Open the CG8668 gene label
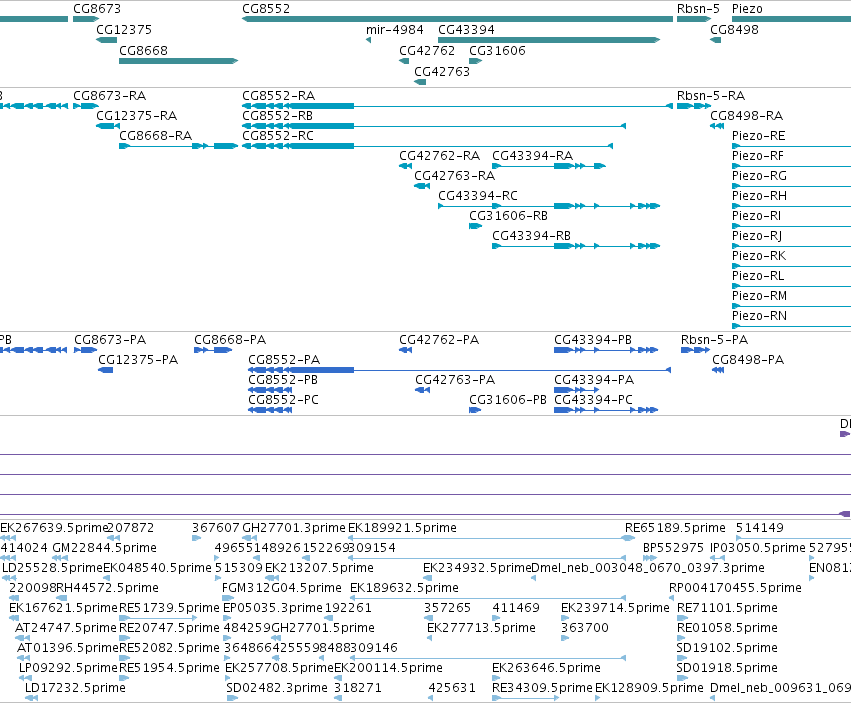Screen dimensions: 851x703 point(143,50)
